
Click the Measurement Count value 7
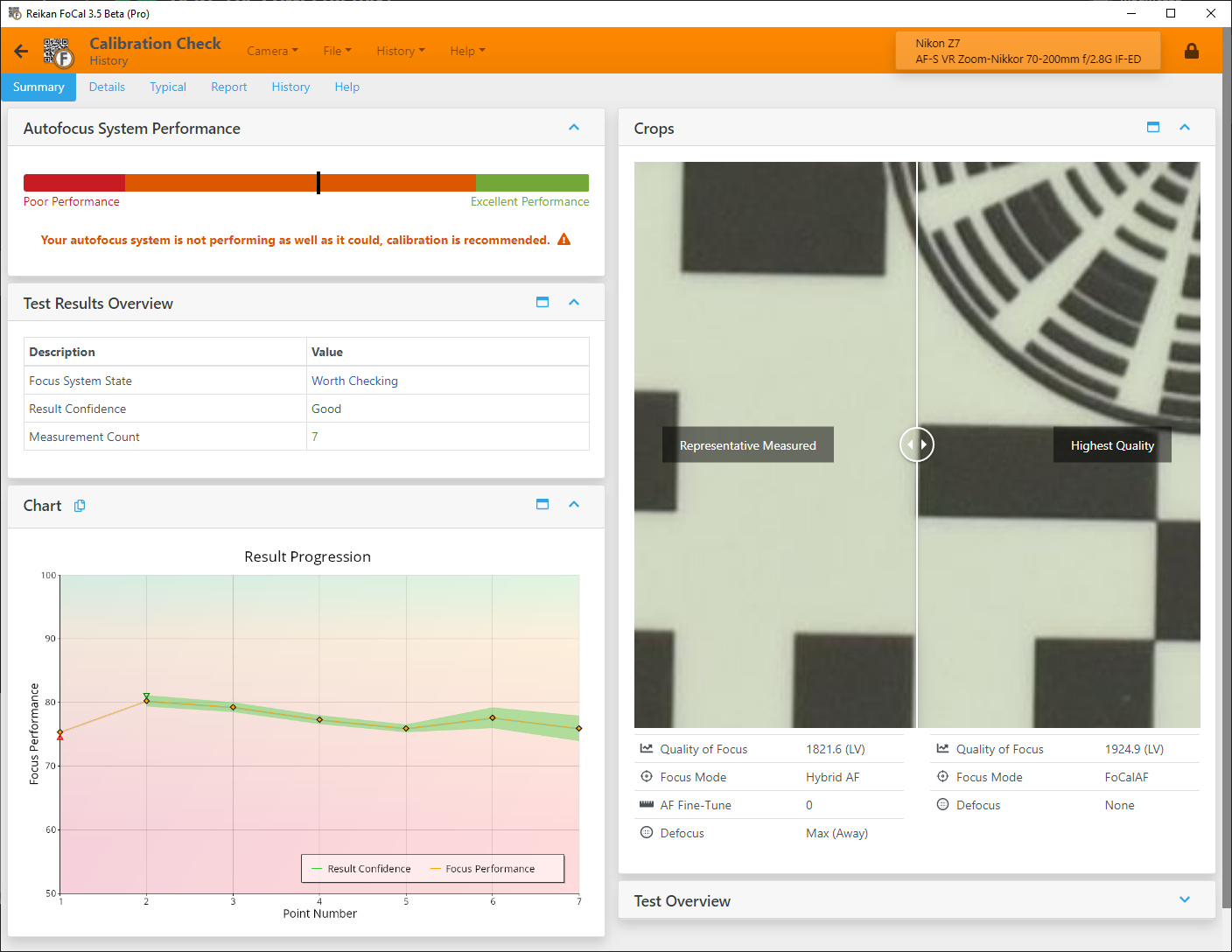[x=315, y=437]
